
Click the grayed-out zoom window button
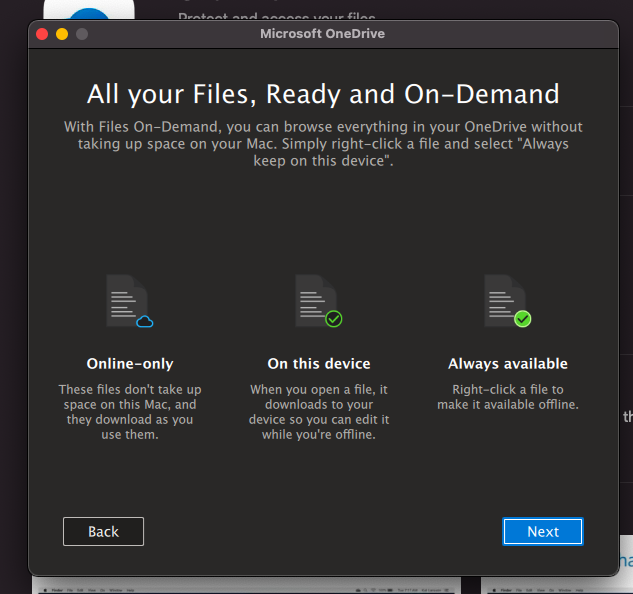(x=82, y=34)
